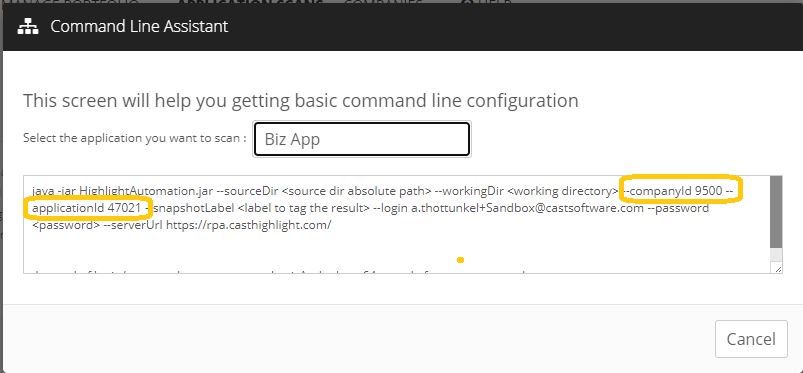Click the scrollbar track below the thumb
Viewport: 803px width, 373px height.
coord(775,256)
